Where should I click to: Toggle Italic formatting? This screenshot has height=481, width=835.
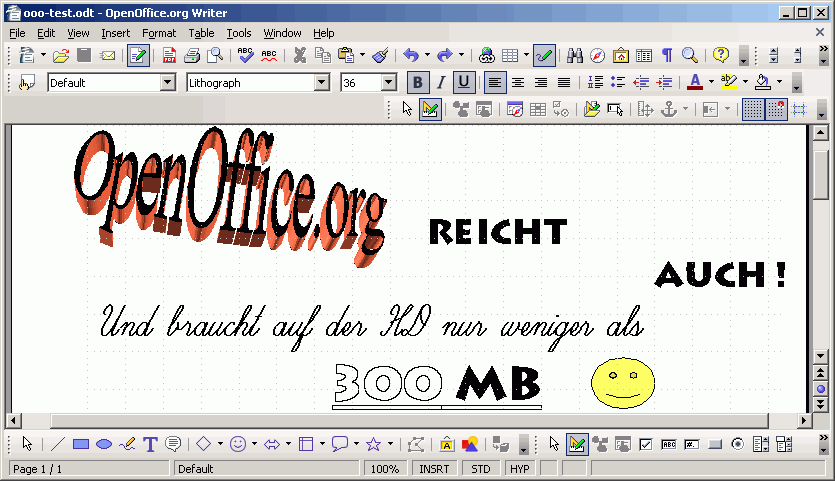pyautogui.click(x=441, y=83)
